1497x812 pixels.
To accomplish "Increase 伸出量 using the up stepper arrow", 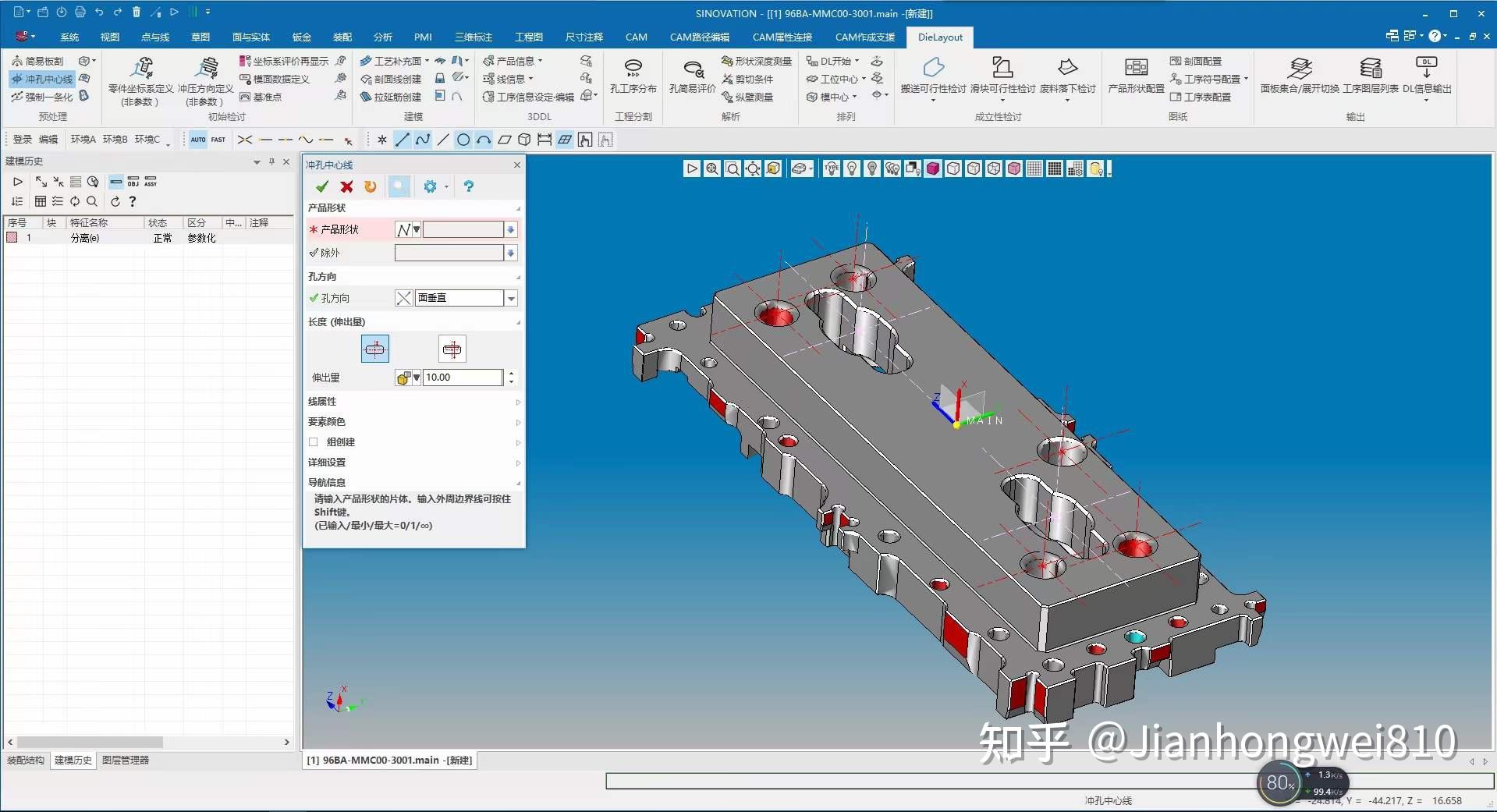I will pyautogui.click(x=511, y=374).
